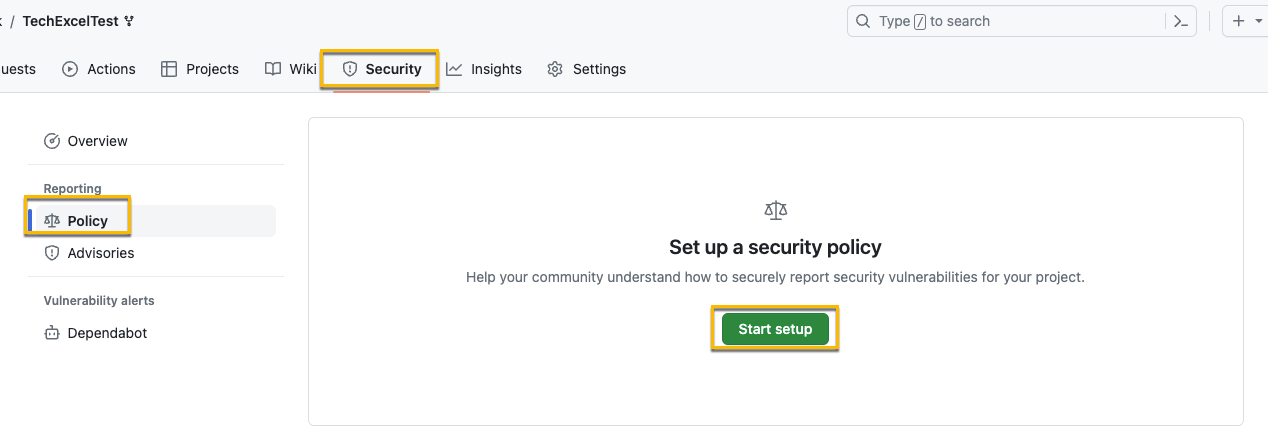Image resolution: width=1268 pixels, height=448 pixels.
Task: Click the Dependabot robot icon
Action: (52, 333)
